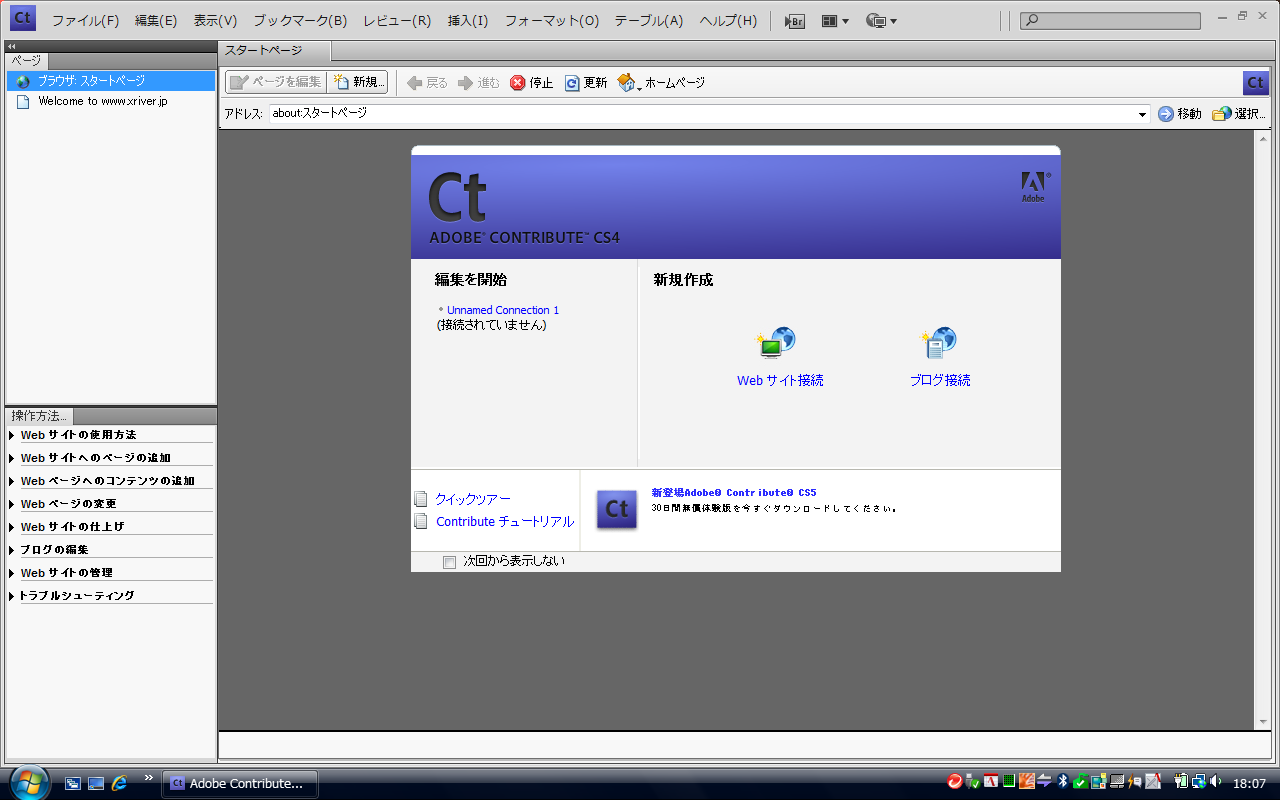Open the Unnamed Connection 1 link

click(x=503, y=310)
